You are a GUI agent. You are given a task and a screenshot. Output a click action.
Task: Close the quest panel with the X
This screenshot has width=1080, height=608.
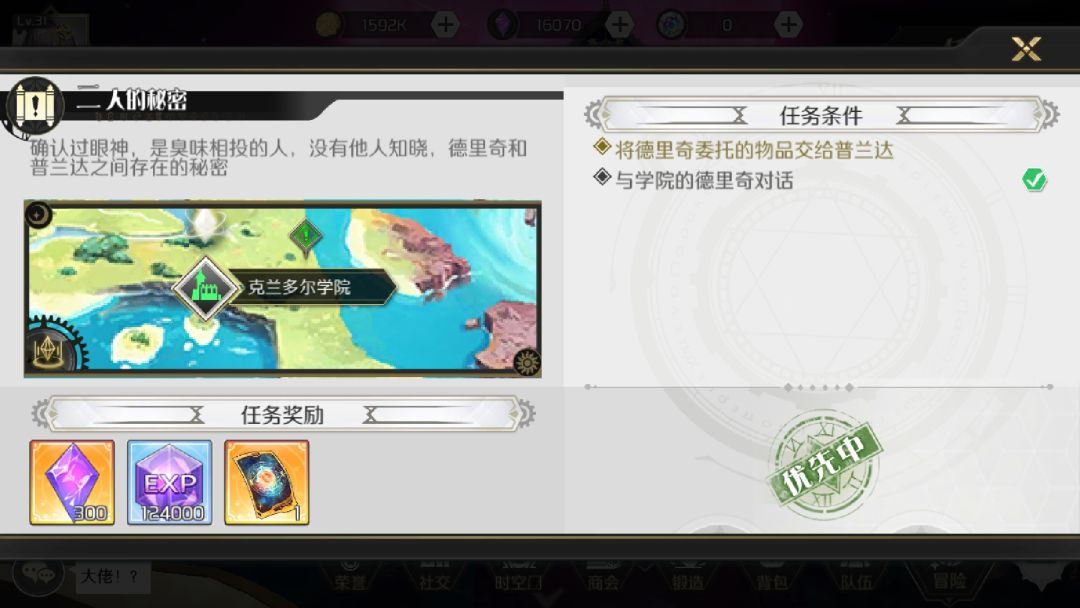point(1026,49)
